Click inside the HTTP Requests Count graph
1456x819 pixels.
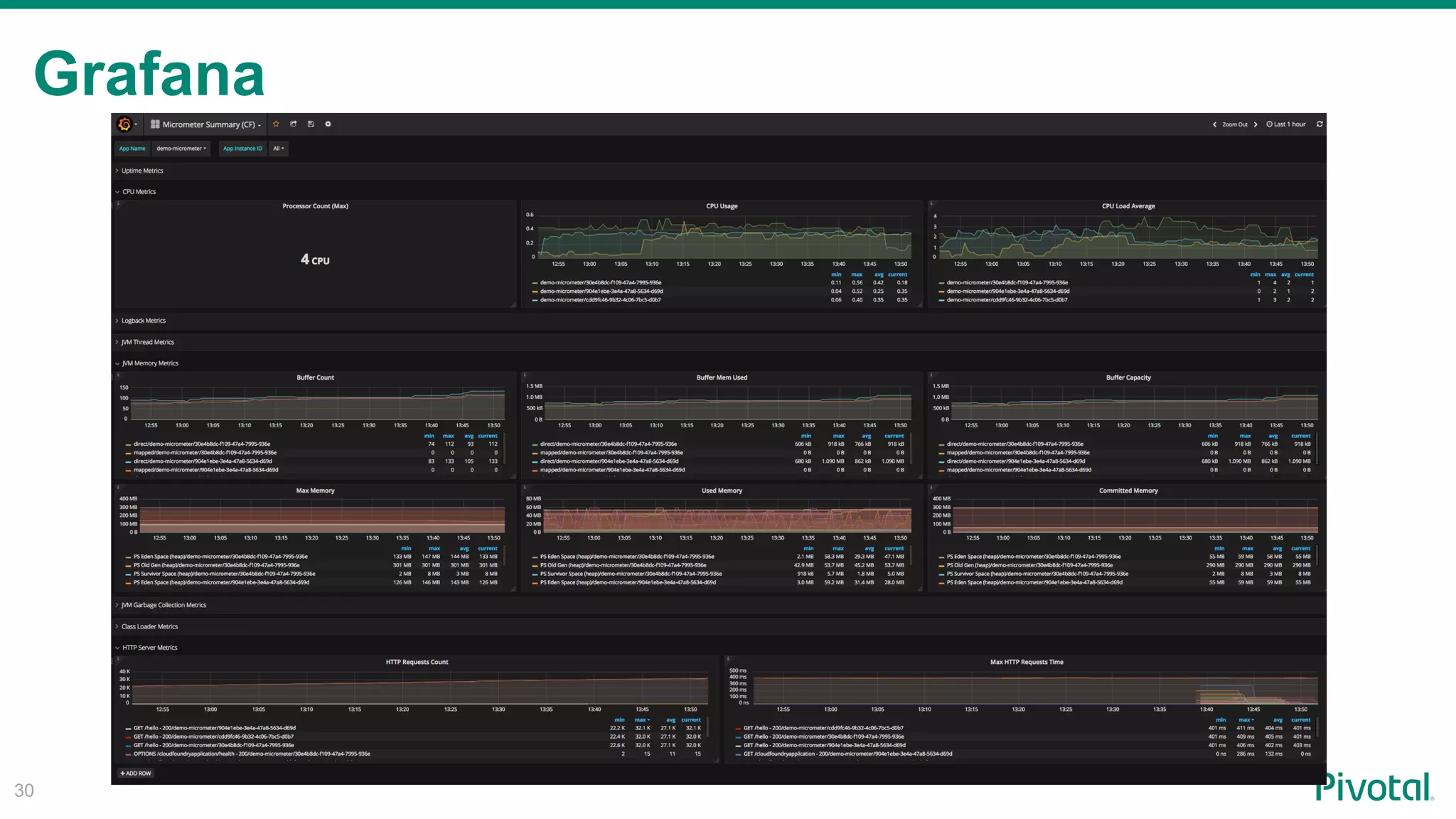(420, 687)
